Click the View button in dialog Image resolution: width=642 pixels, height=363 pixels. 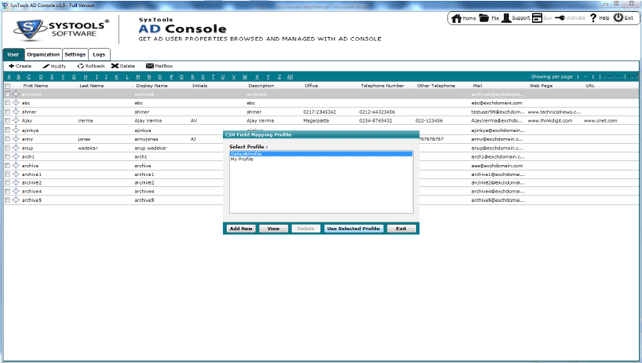point(274,228)
